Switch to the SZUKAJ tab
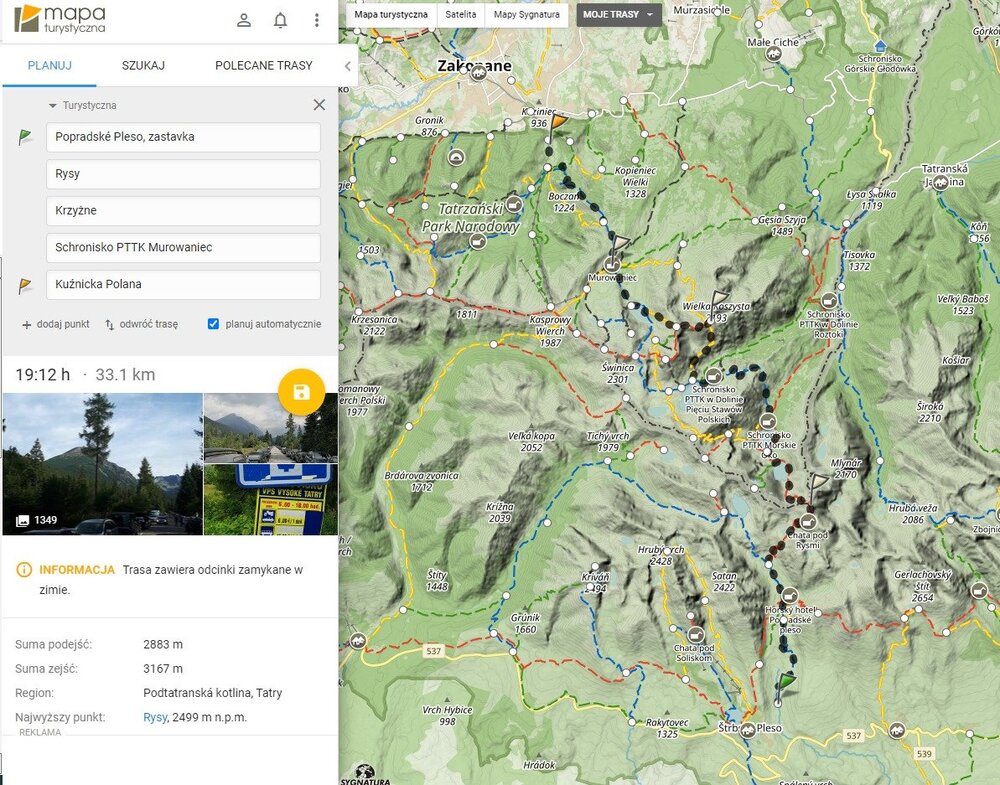This screenshot has width=1000, height=785. 143,66
